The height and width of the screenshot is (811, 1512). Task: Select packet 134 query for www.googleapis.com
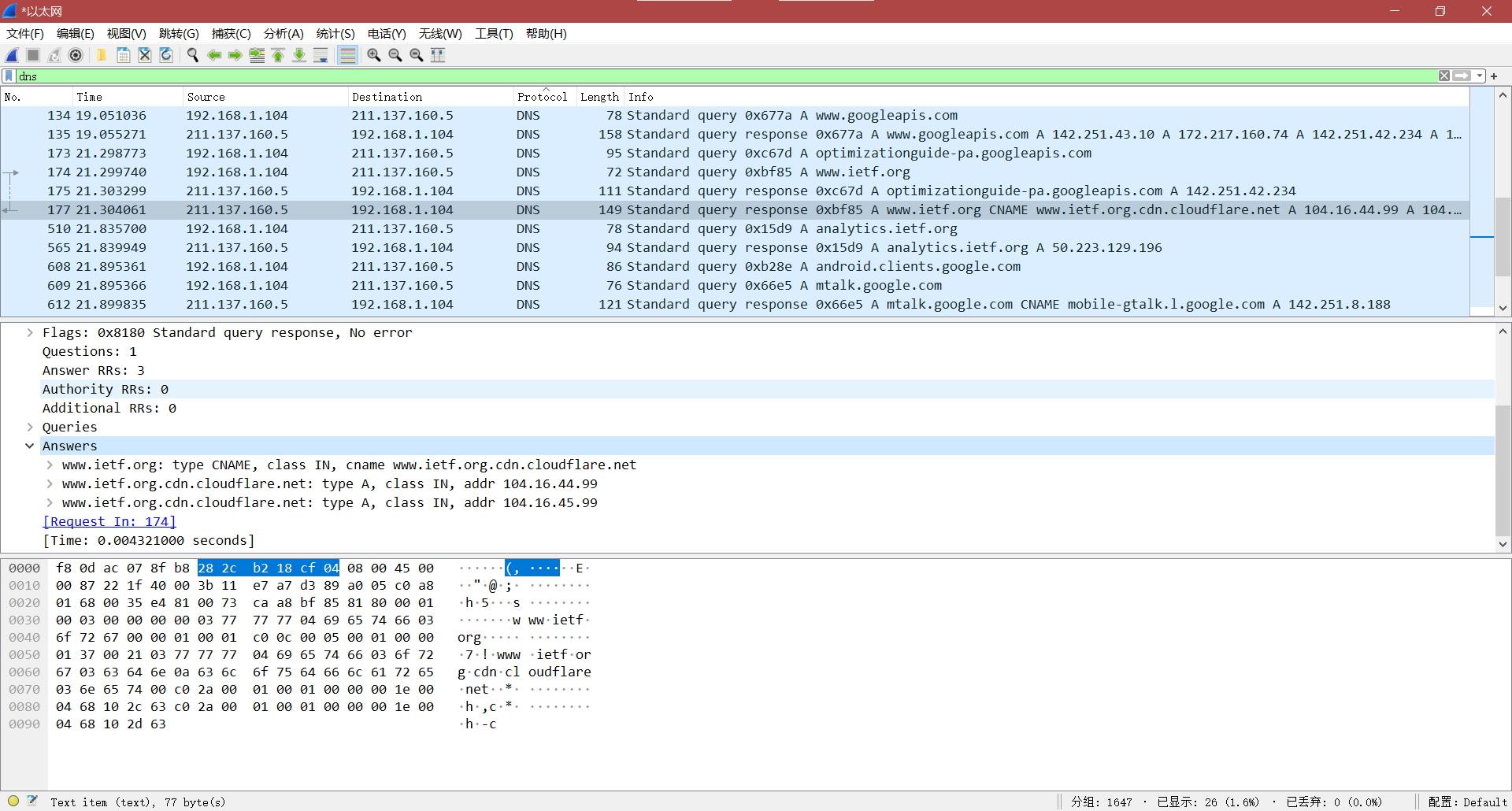(x=735, y=115)
